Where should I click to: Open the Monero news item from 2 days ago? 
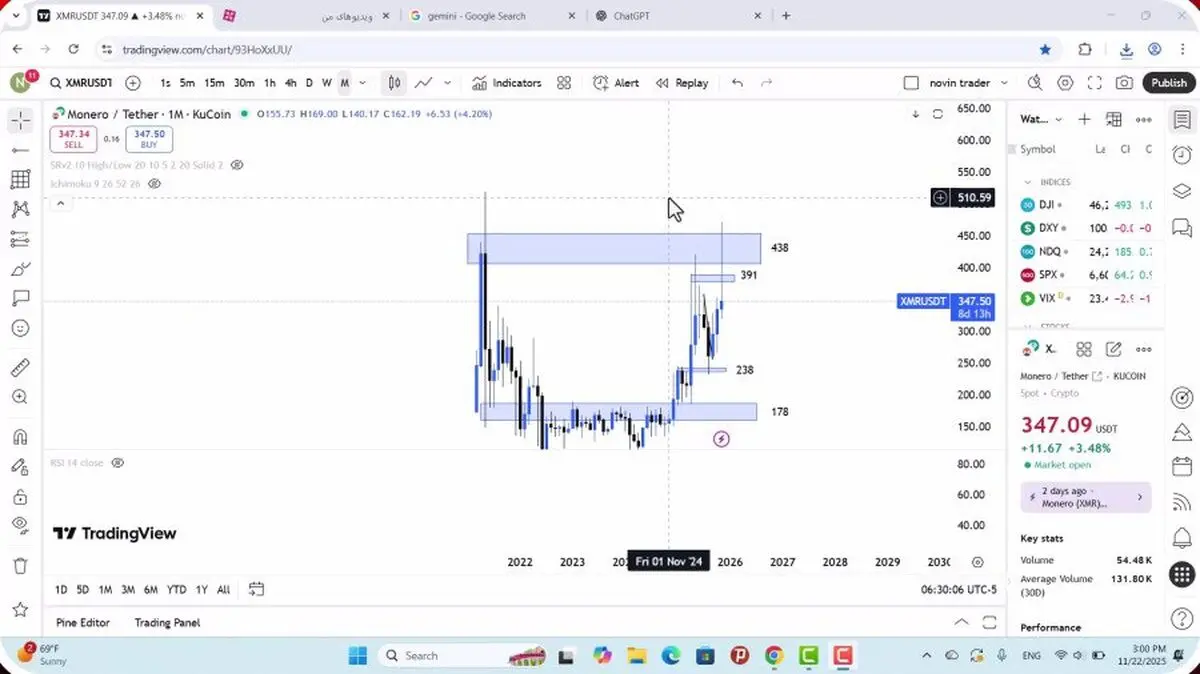coord(1086,497)
